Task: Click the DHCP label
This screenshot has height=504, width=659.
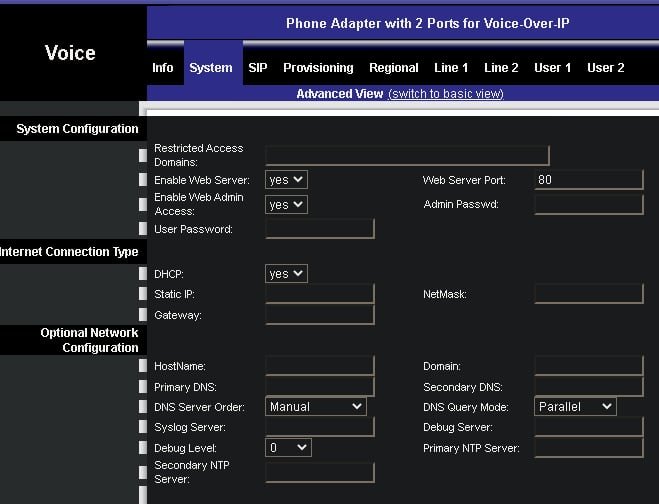Action: pos(169,274)
